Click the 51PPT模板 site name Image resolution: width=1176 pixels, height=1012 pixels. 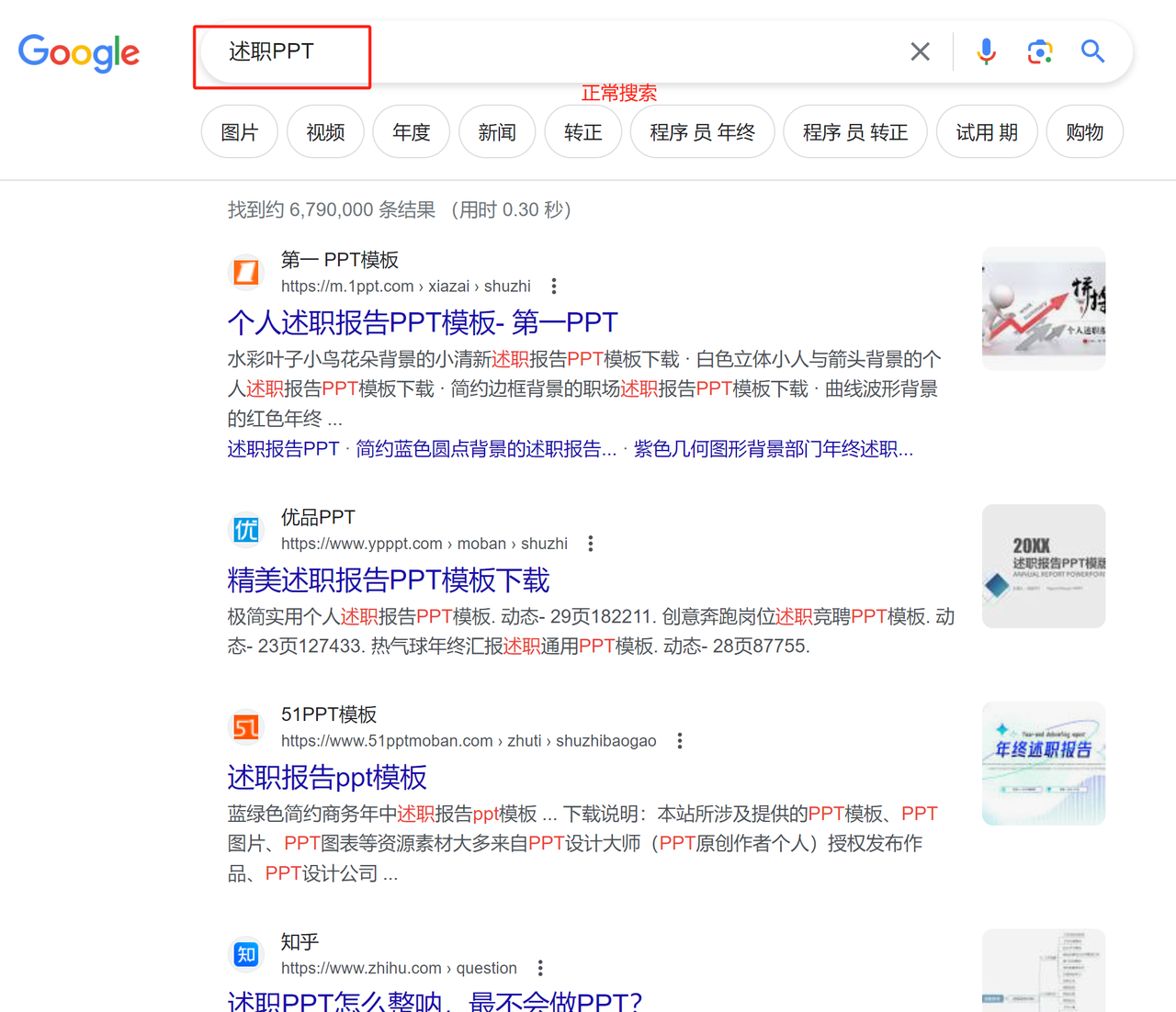[329, 714]
